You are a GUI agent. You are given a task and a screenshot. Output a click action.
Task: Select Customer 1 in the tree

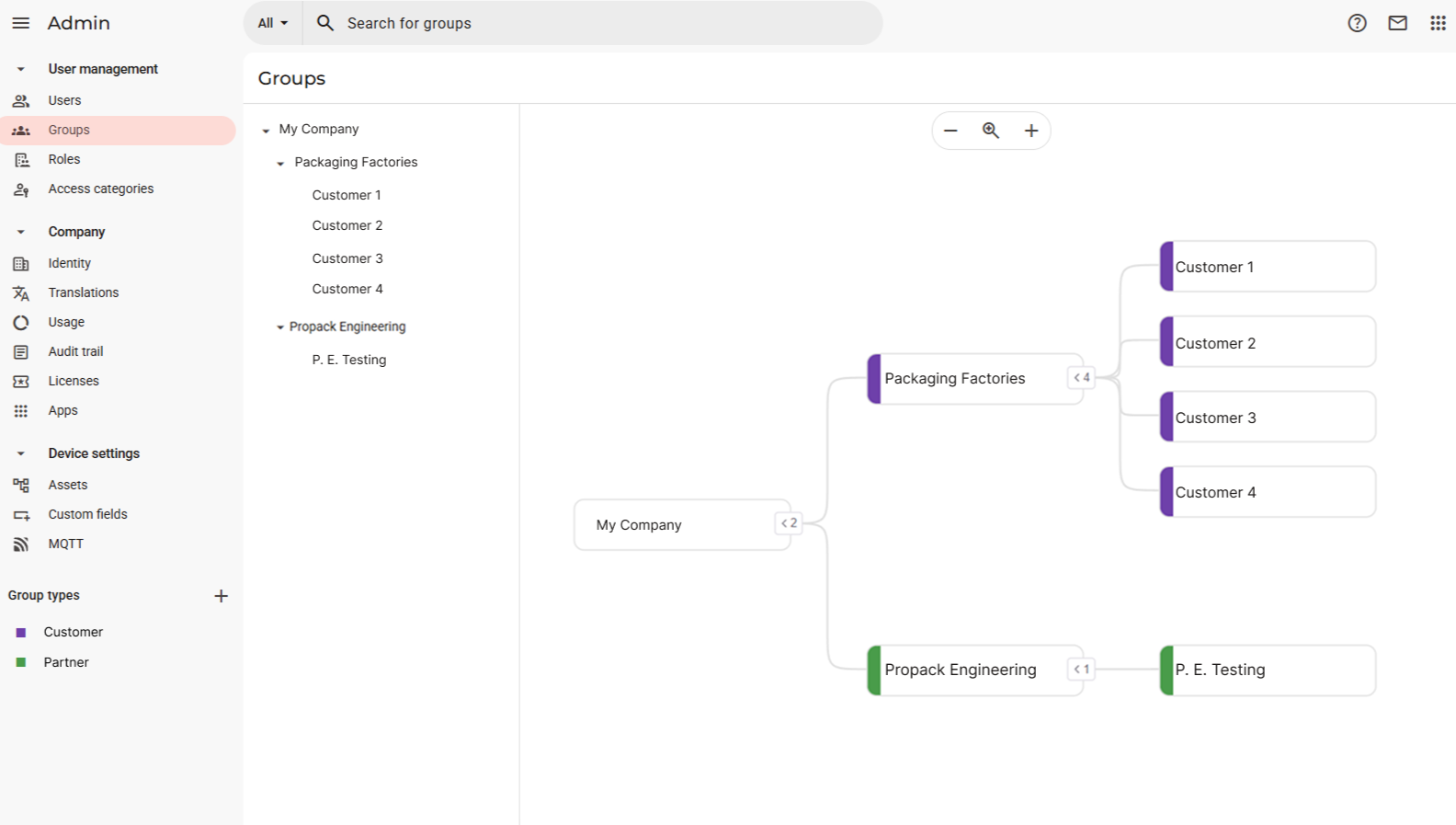pos(347,195)
